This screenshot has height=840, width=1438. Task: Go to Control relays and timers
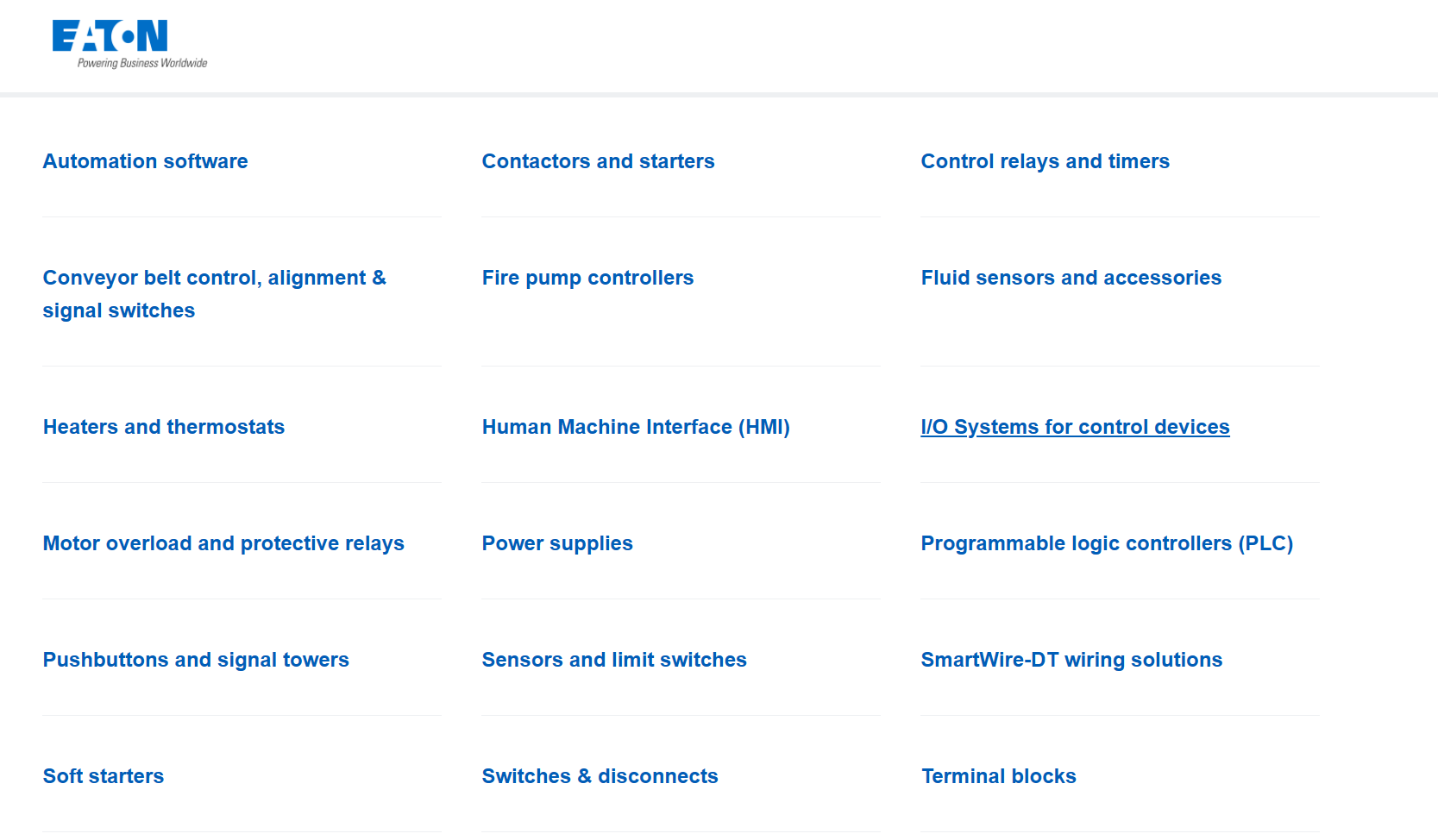pyautogui.click(x=1045, y=161)
